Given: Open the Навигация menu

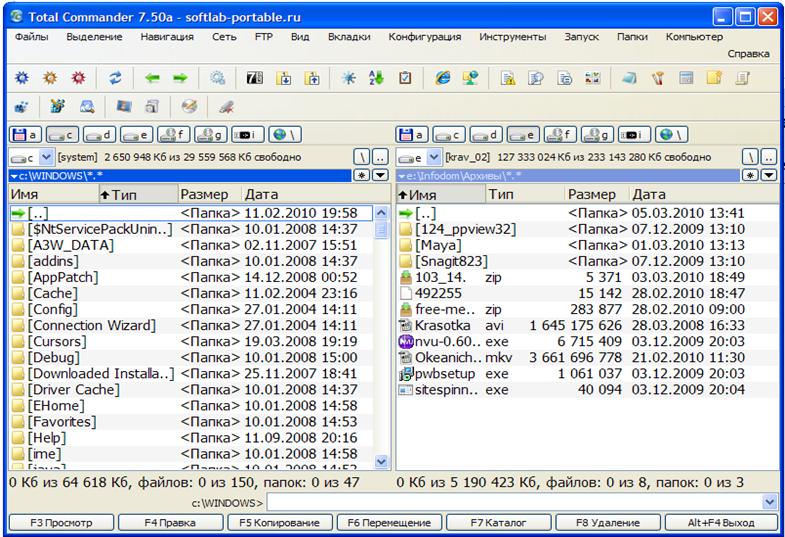Looking at the screenshot, I should pos(167,37).
